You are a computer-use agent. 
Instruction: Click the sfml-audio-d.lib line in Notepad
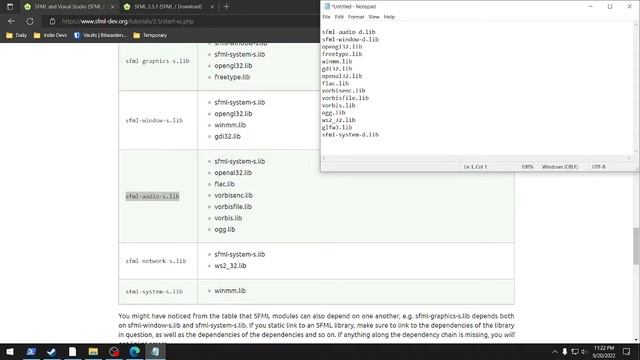coord(349,32)
